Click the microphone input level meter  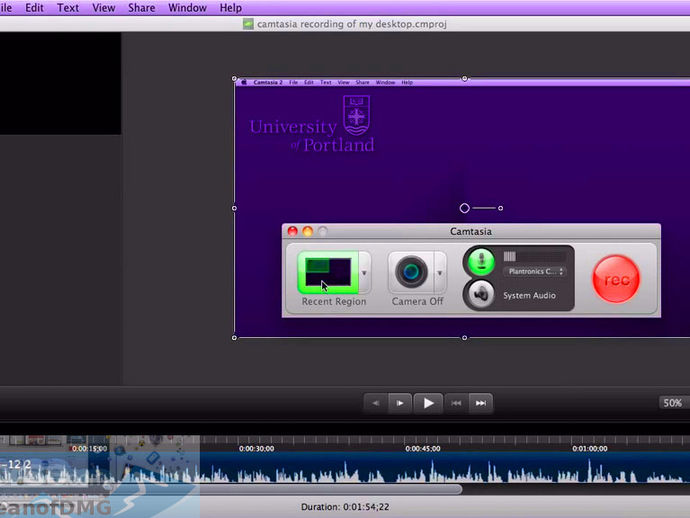534,257
